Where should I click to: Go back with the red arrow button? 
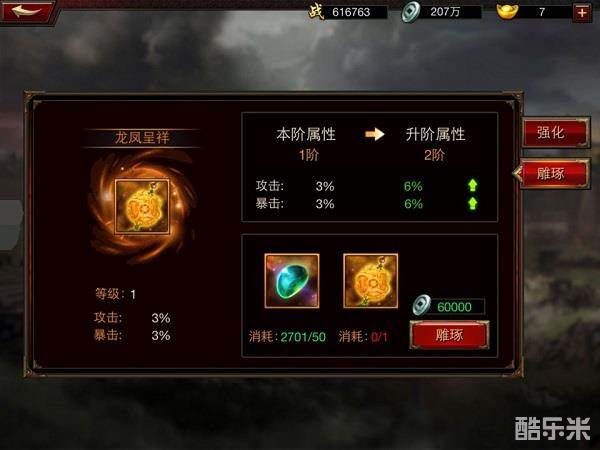27,11
